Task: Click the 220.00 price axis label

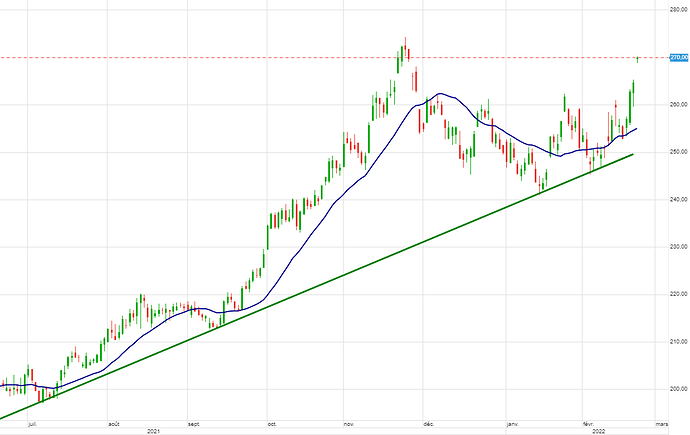Action: [x=677, y=294]
